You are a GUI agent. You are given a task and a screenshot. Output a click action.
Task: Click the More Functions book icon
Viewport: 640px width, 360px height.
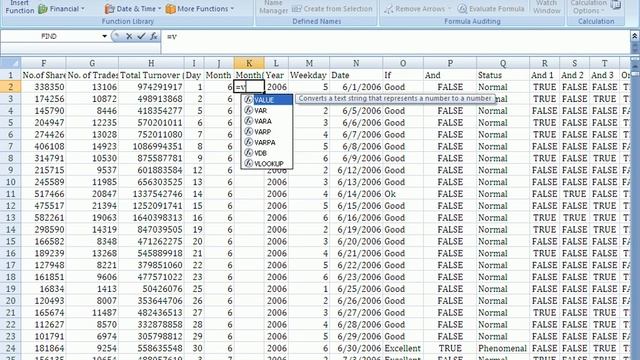tap(170, 9)
